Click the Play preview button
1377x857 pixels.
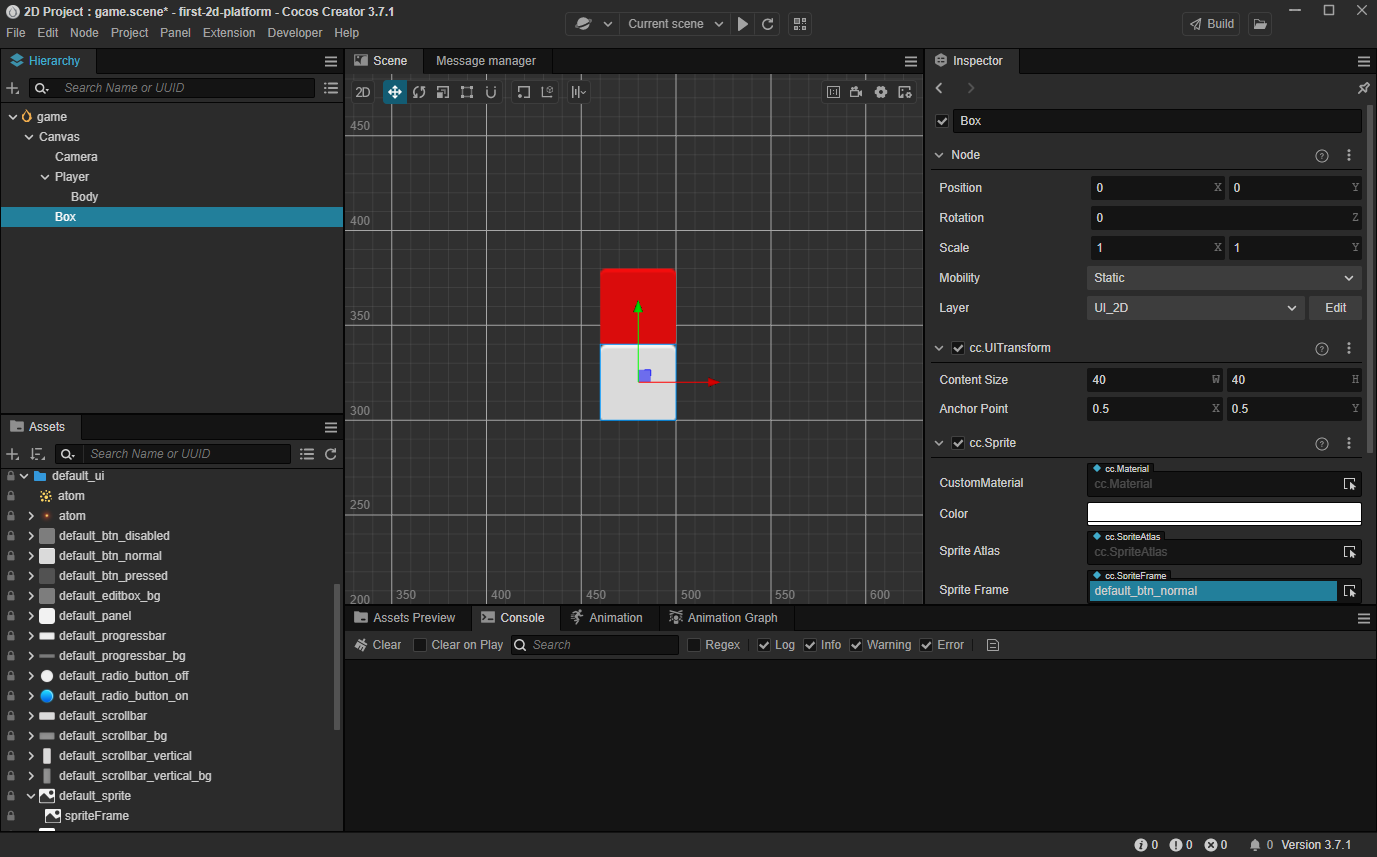743,24
